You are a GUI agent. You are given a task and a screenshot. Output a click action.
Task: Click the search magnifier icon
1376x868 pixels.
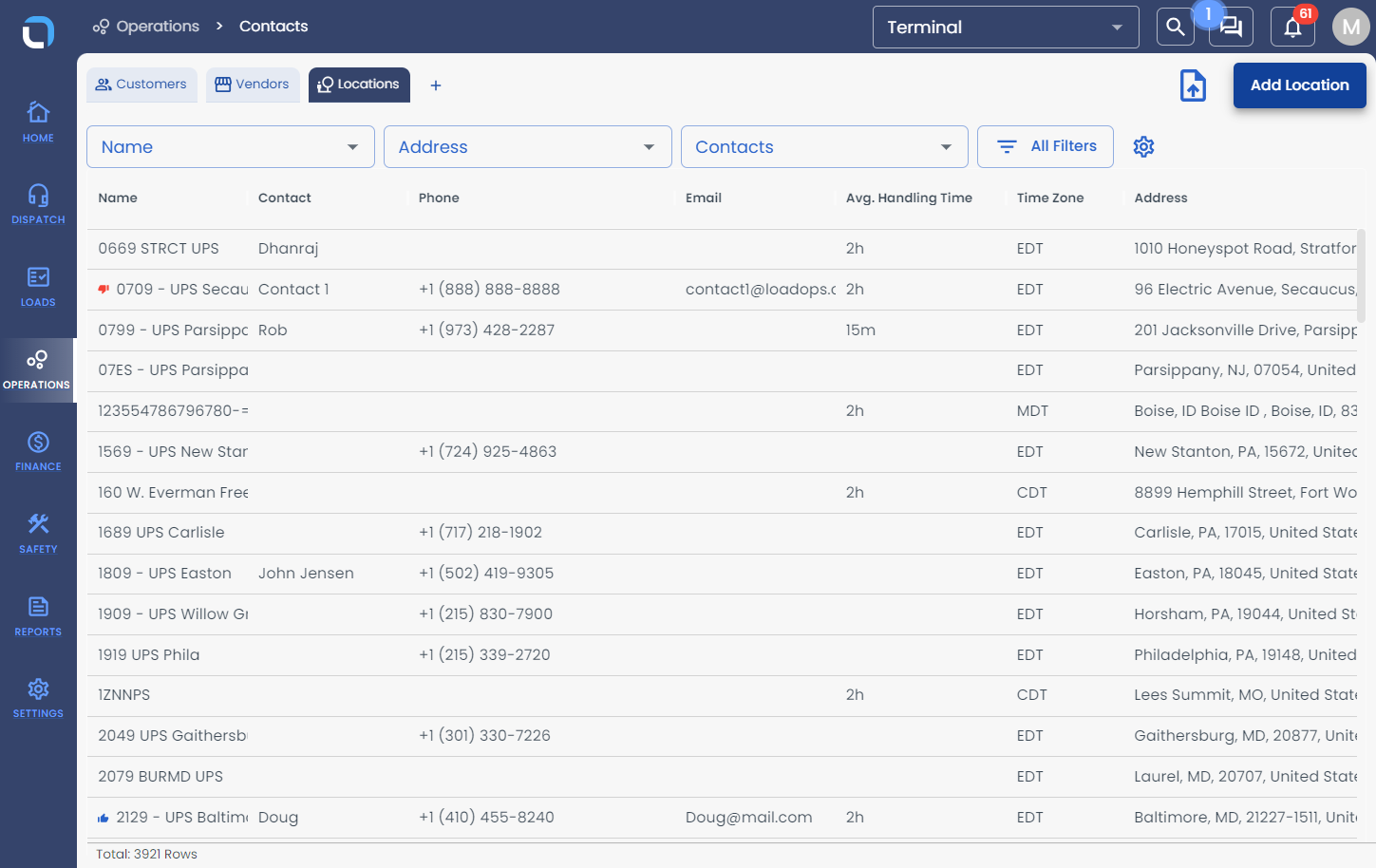[1175, 27]
